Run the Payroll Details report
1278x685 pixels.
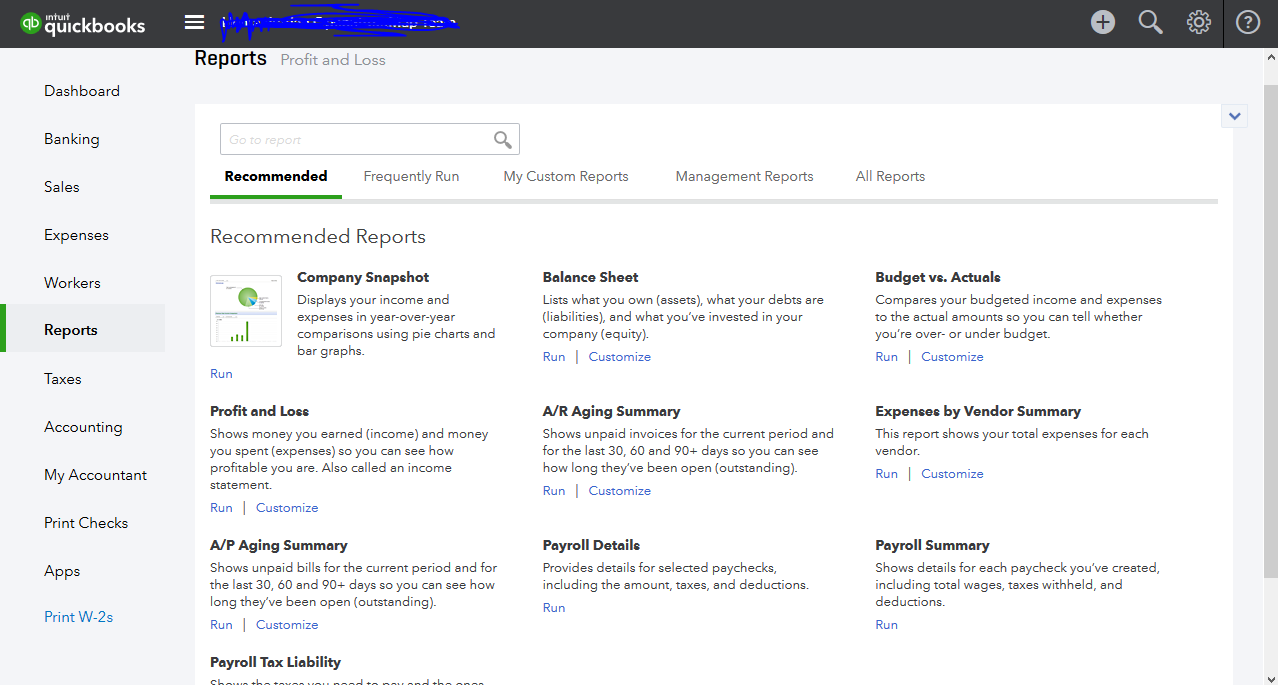click(x=554, y=608)
